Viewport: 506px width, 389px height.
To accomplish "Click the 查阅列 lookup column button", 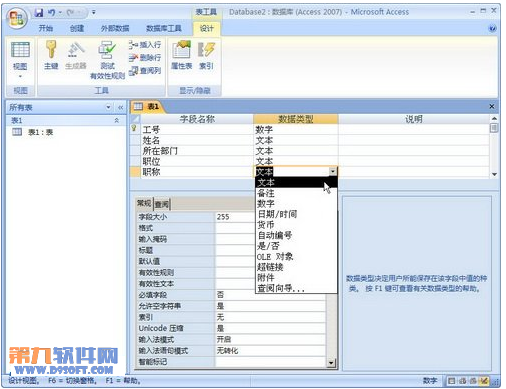I will point(145,70).
